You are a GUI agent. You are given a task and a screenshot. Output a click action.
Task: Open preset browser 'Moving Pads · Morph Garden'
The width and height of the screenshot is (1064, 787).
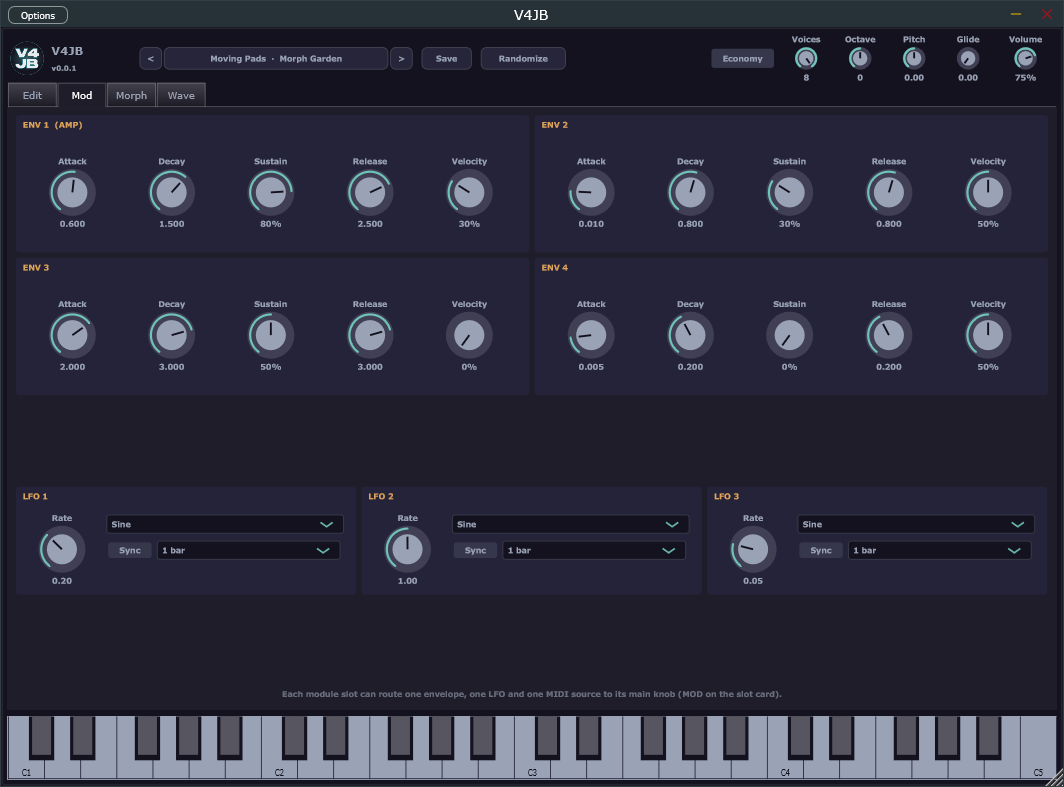coord(276,58)
